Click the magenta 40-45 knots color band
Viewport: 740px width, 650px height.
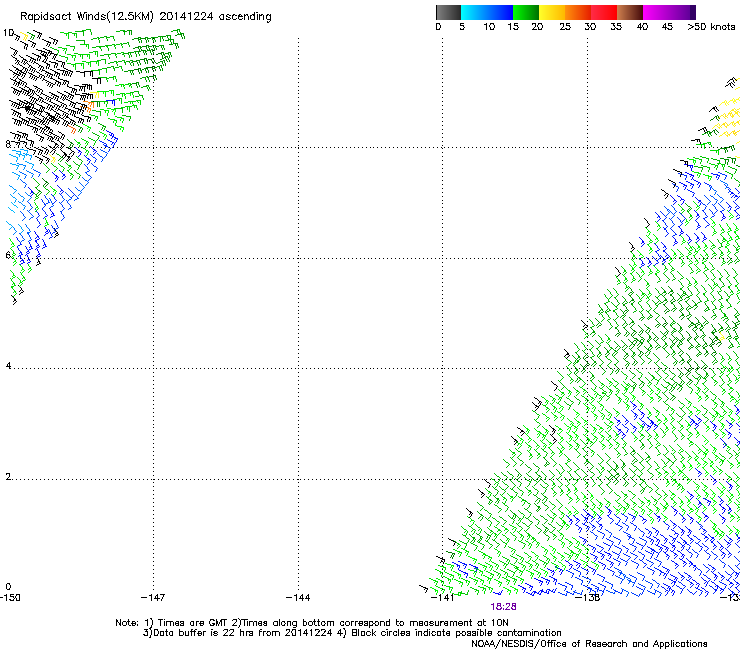[656, 12]
